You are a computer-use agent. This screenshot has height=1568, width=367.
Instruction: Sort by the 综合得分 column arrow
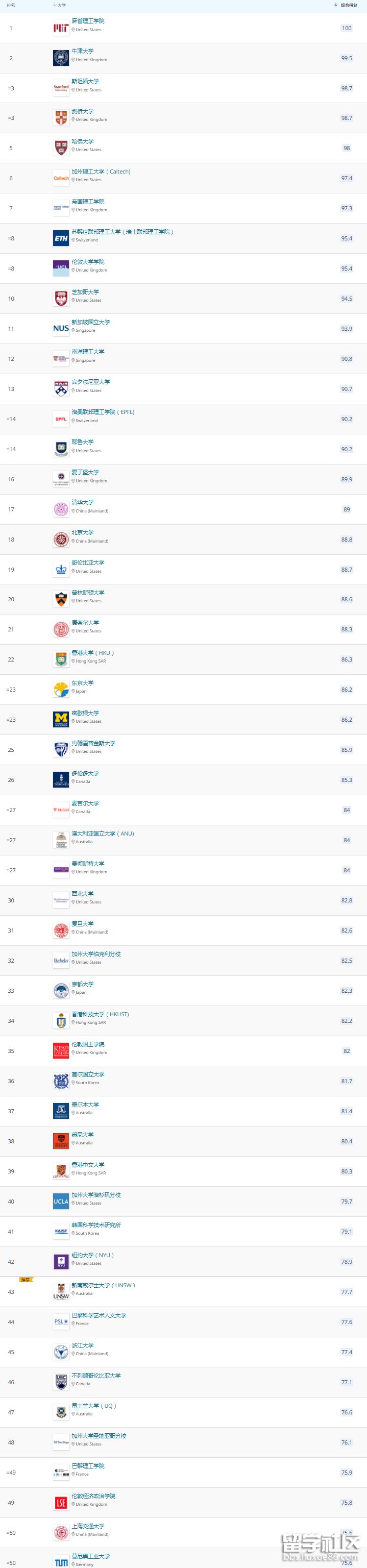pyautogui.click(x=336, y=5)
